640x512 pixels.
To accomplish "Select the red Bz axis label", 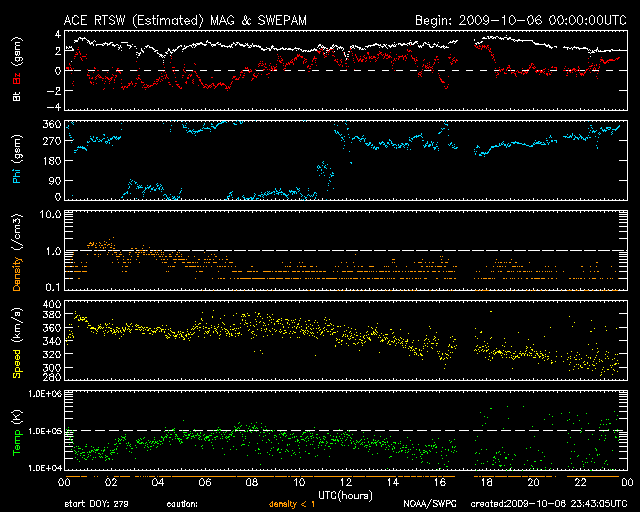I will [x=17, y=78].
